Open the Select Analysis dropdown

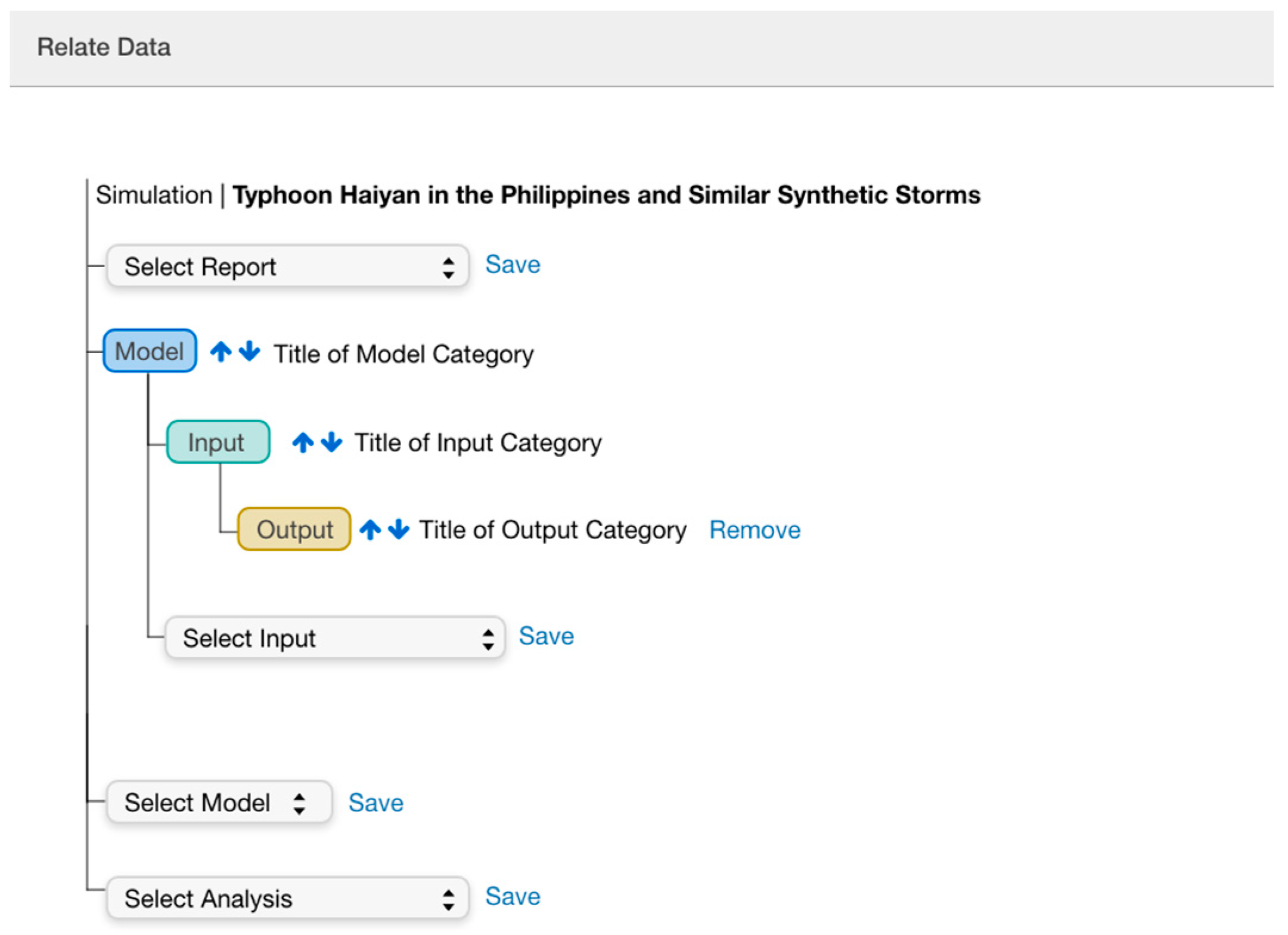287,899
